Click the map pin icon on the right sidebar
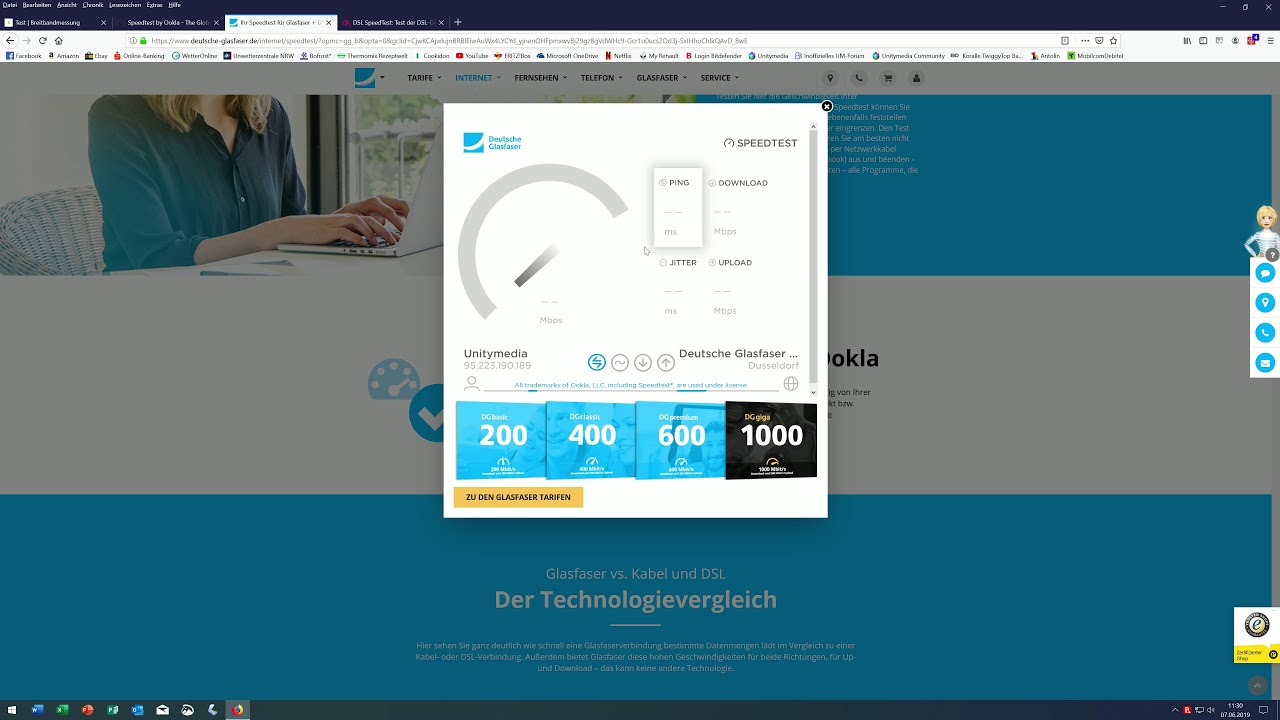 (x=1265, y=302)
